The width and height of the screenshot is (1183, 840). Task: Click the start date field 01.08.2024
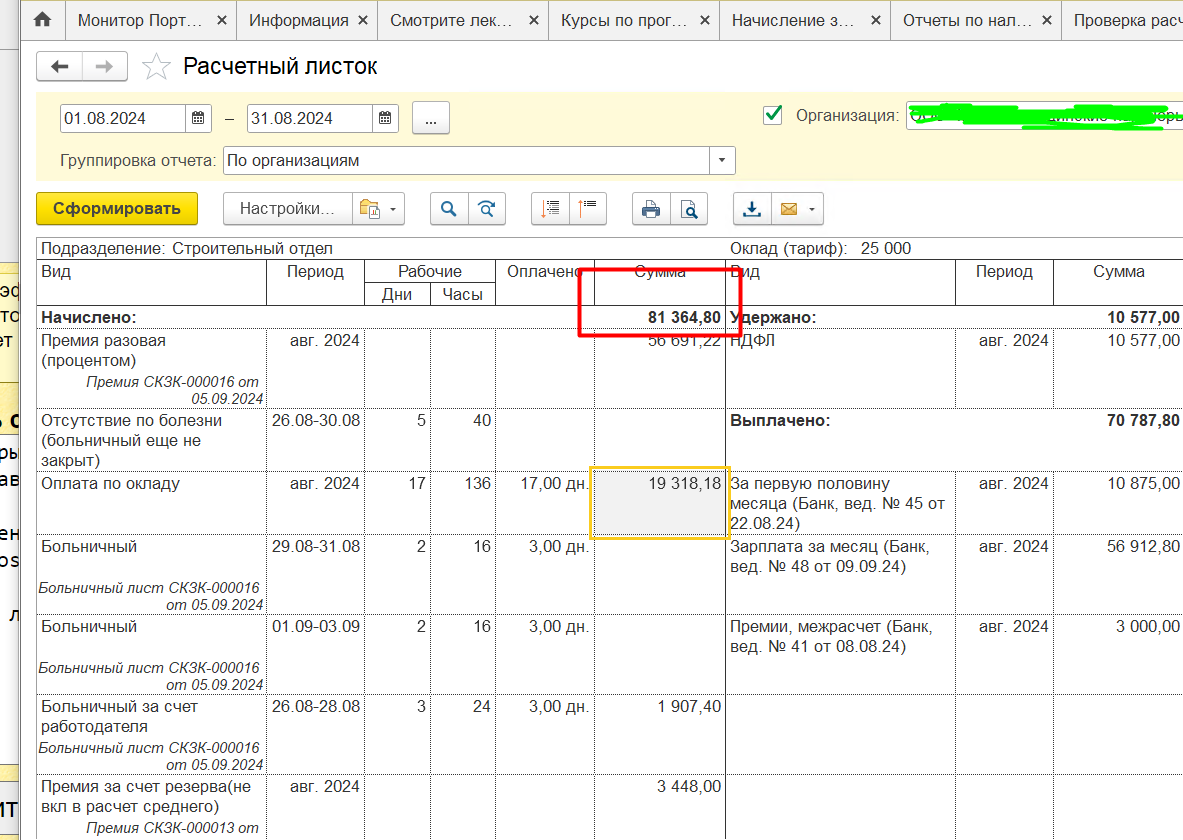point(123,118)
